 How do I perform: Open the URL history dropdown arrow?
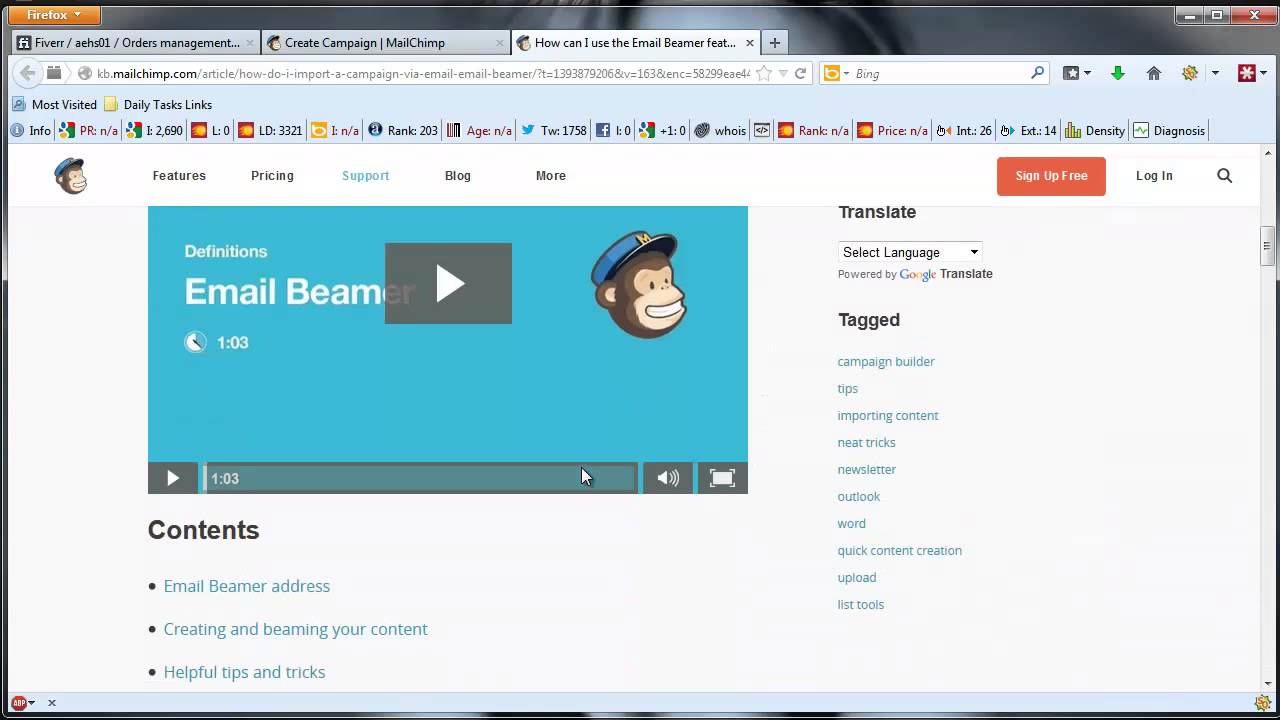(x=784, y=73)
